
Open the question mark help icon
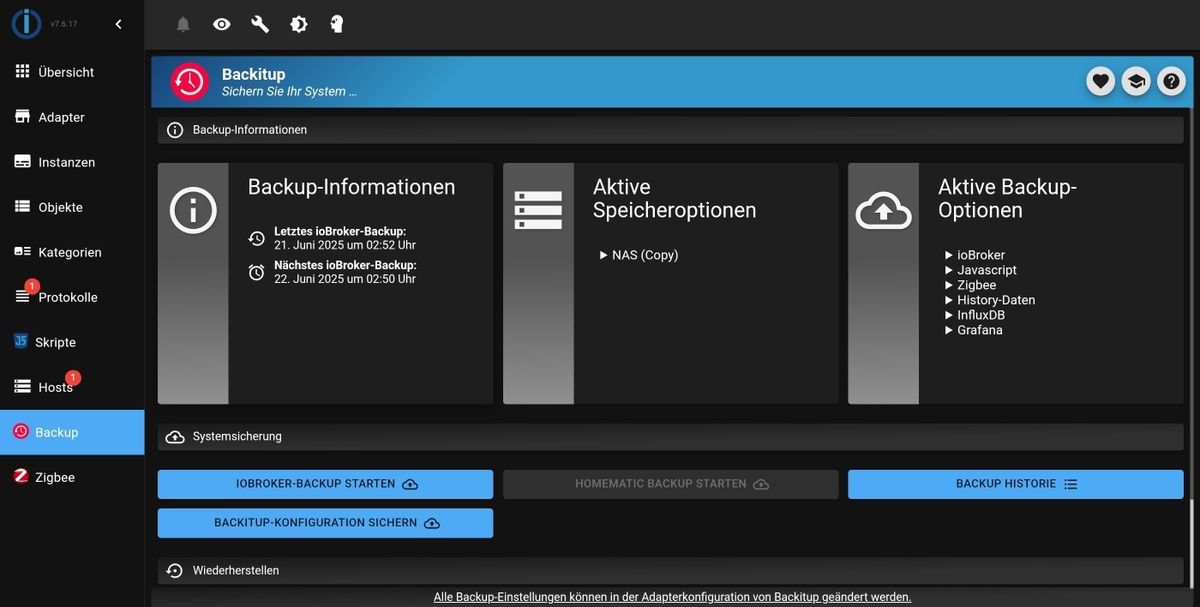1171,82
